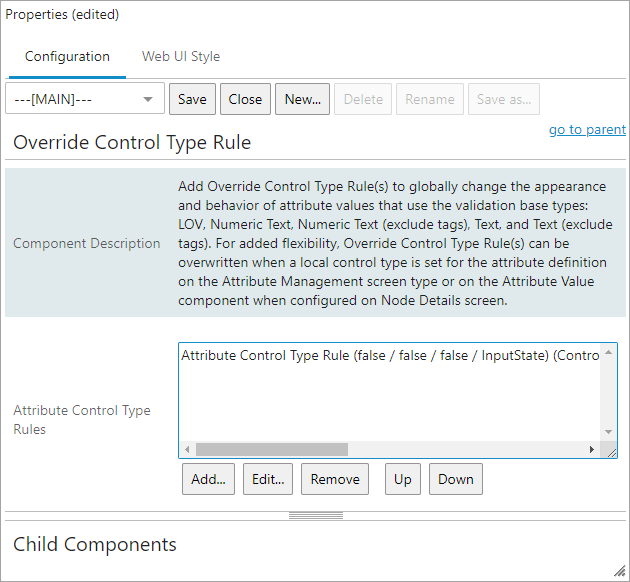Move the rule Down in the list
This screenshot has height=582, width=630.
pos(456,479)
